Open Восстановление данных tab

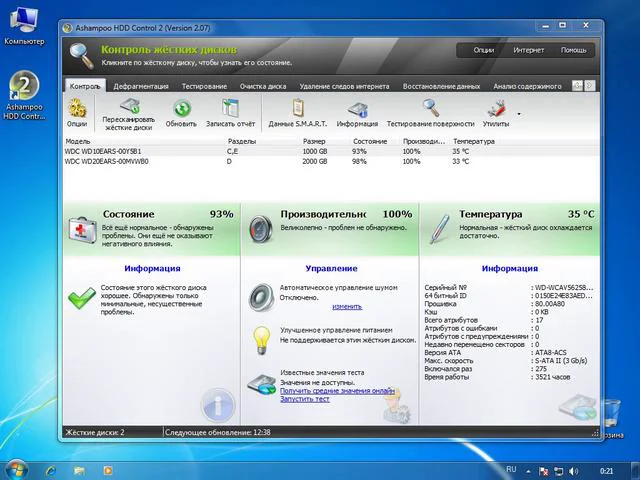[x=441, y=86]
